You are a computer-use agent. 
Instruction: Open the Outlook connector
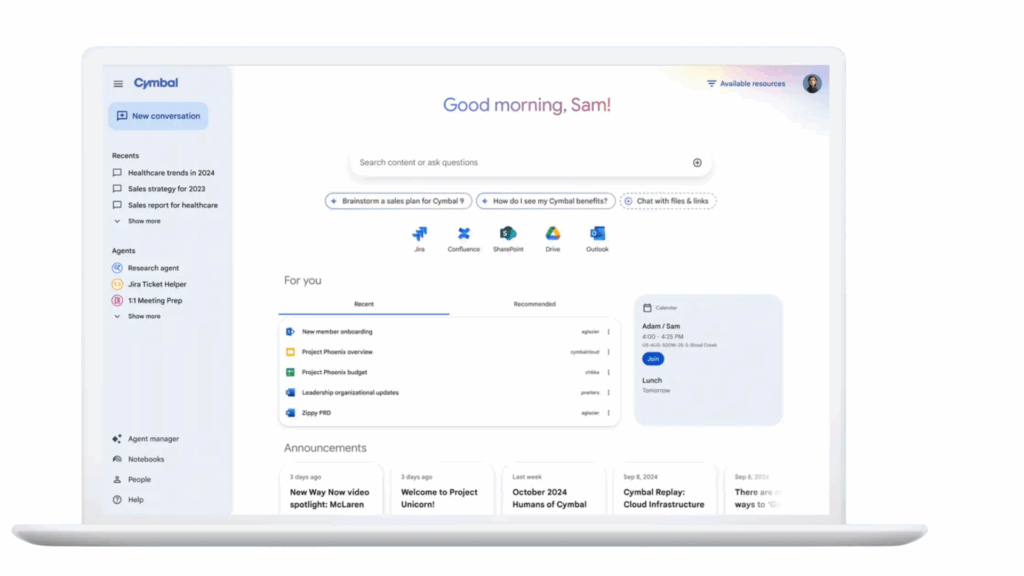(x=597, y=238)
